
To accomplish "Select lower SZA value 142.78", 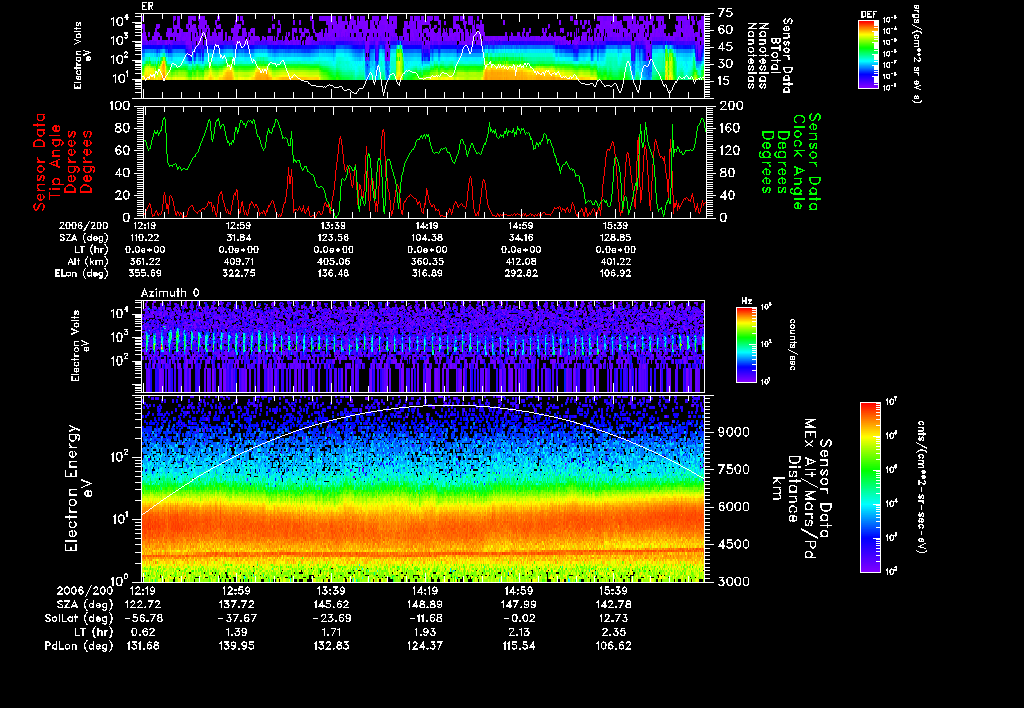I will click(613, 604).
